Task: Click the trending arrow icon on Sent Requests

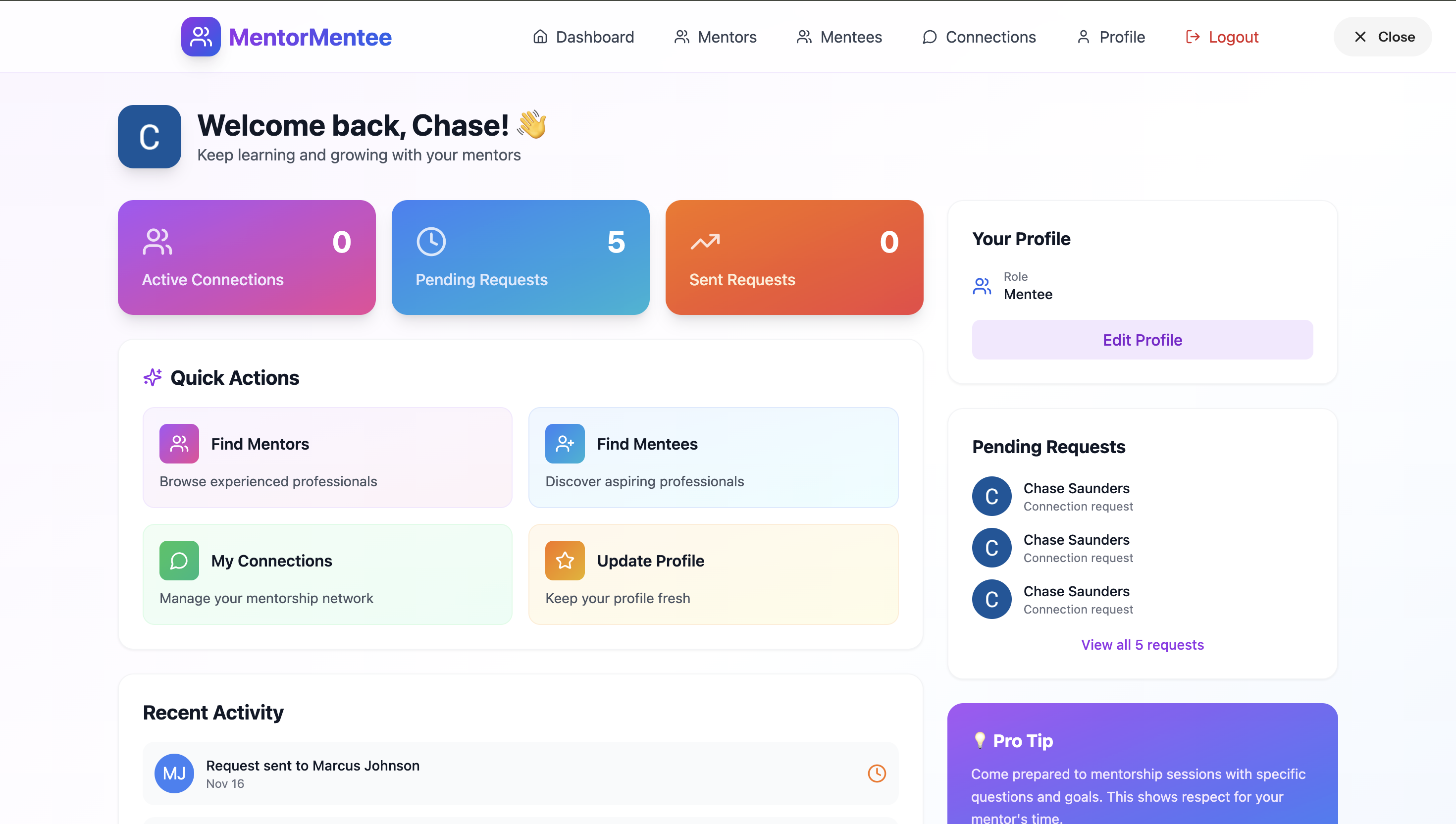Action: click(705, 242)
